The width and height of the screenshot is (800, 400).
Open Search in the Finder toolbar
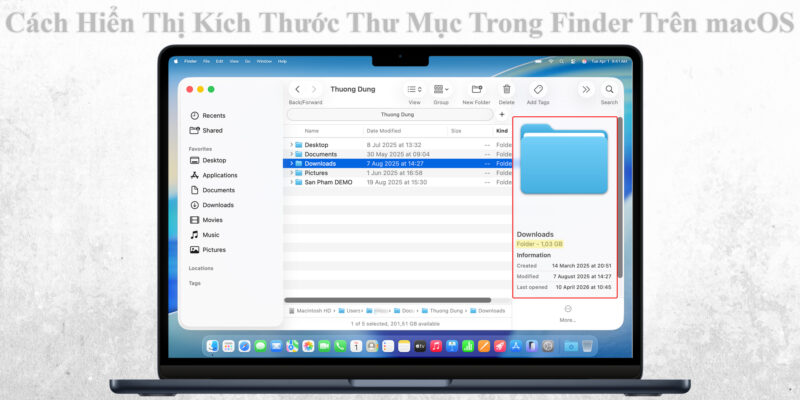pyautogui.click(x=609, y=89)
